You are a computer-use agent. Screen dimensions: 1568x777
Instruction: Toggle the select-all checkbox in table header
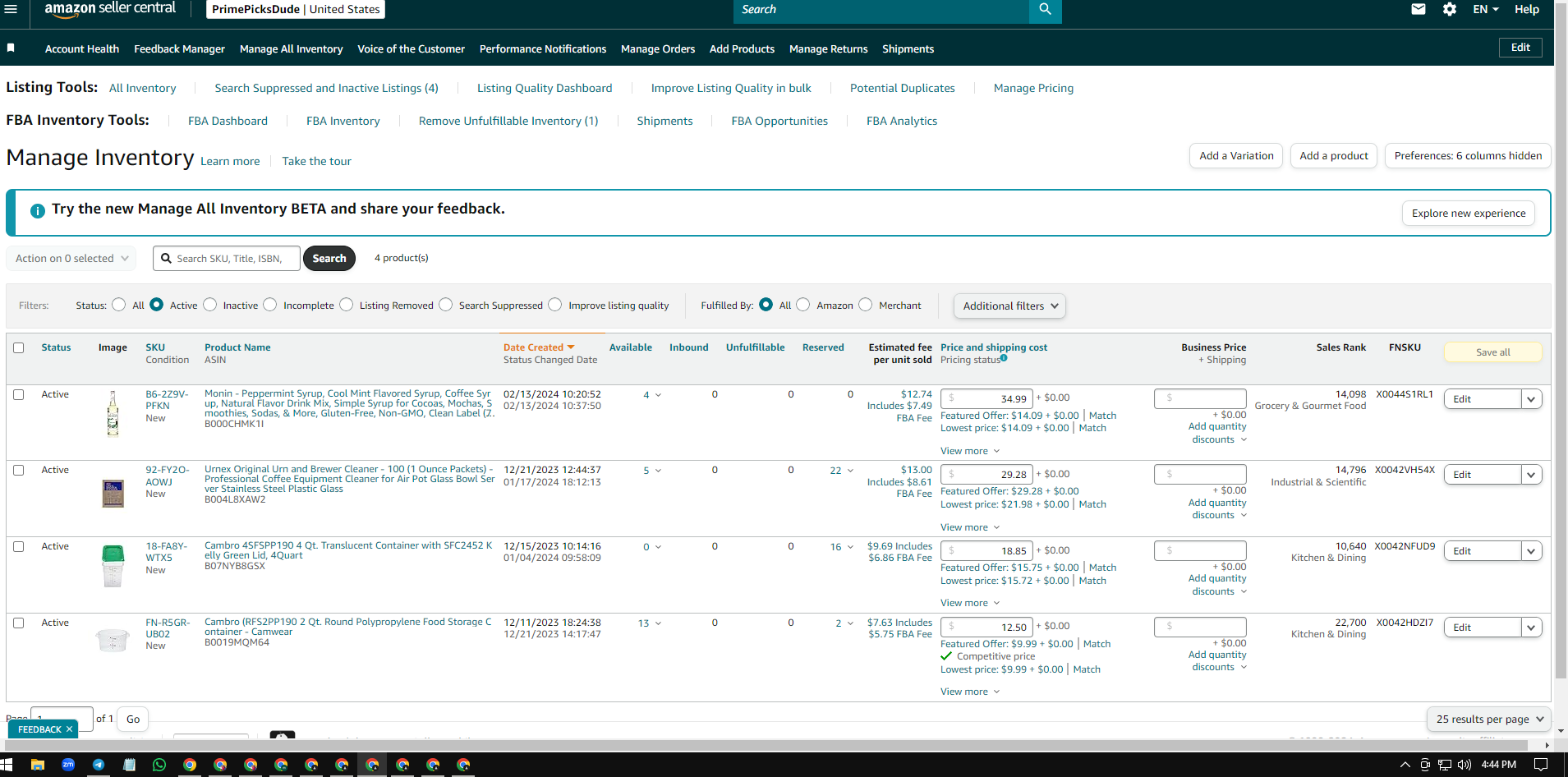[19, 347]
